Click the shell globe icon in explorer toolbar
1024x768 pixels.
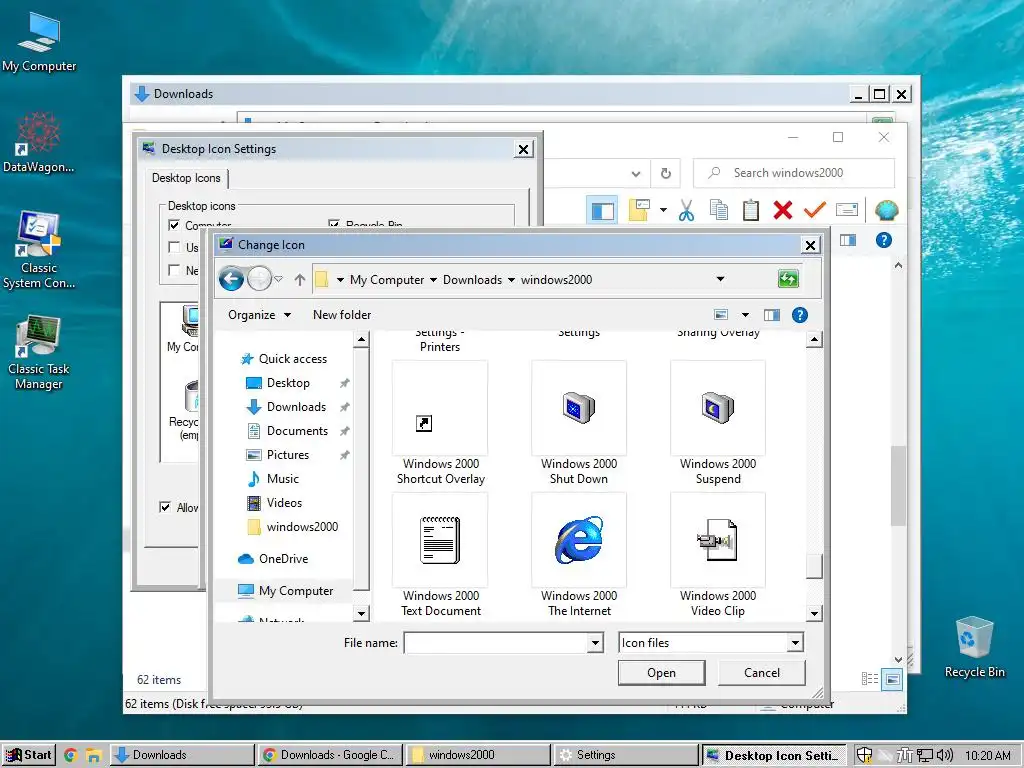point(886,210)
